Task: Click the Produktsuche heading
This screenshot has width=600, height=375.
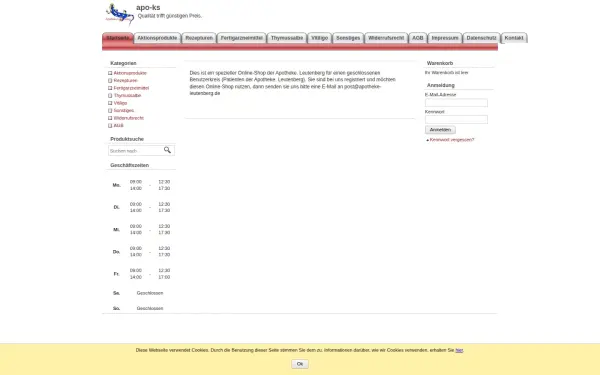Action: (x=127, y=139)
